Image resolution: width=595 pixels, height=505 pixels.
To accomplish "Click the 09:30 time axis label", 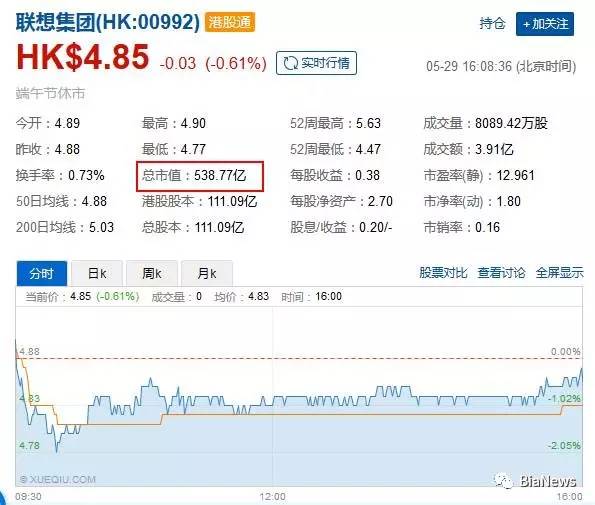I will 28,497.
